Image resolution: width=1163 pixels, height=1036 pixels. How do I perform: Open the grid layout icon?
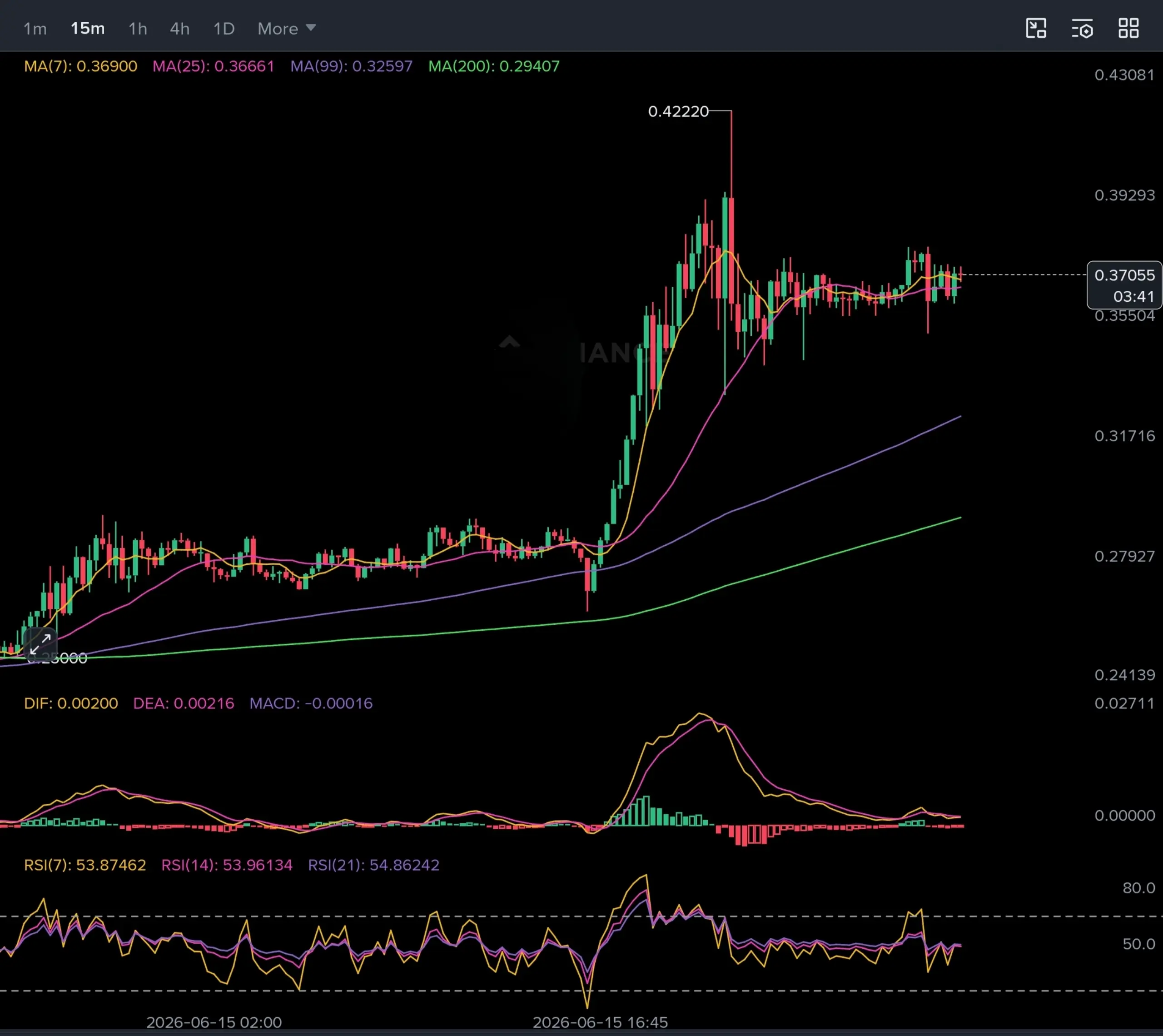[x=1128, y=29]
